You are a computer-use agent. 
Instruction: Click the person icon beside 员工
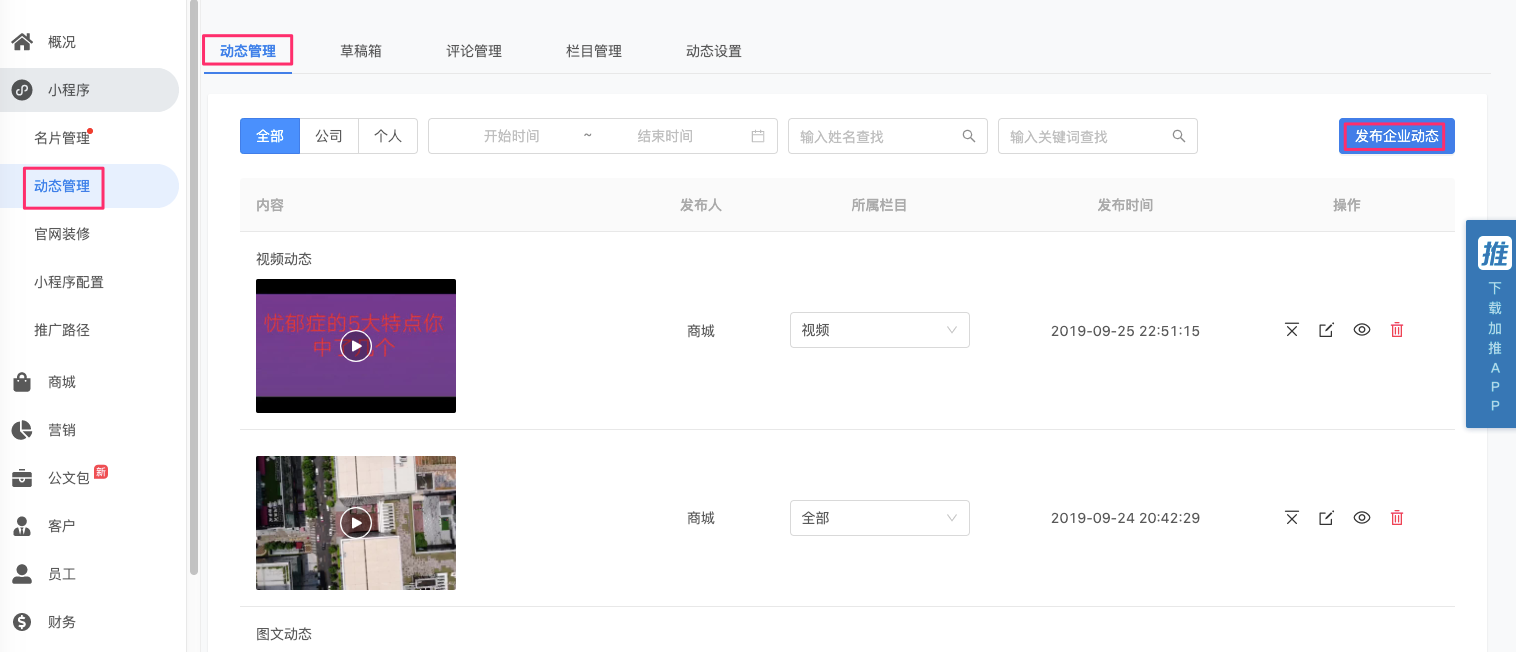coord(22,574)
